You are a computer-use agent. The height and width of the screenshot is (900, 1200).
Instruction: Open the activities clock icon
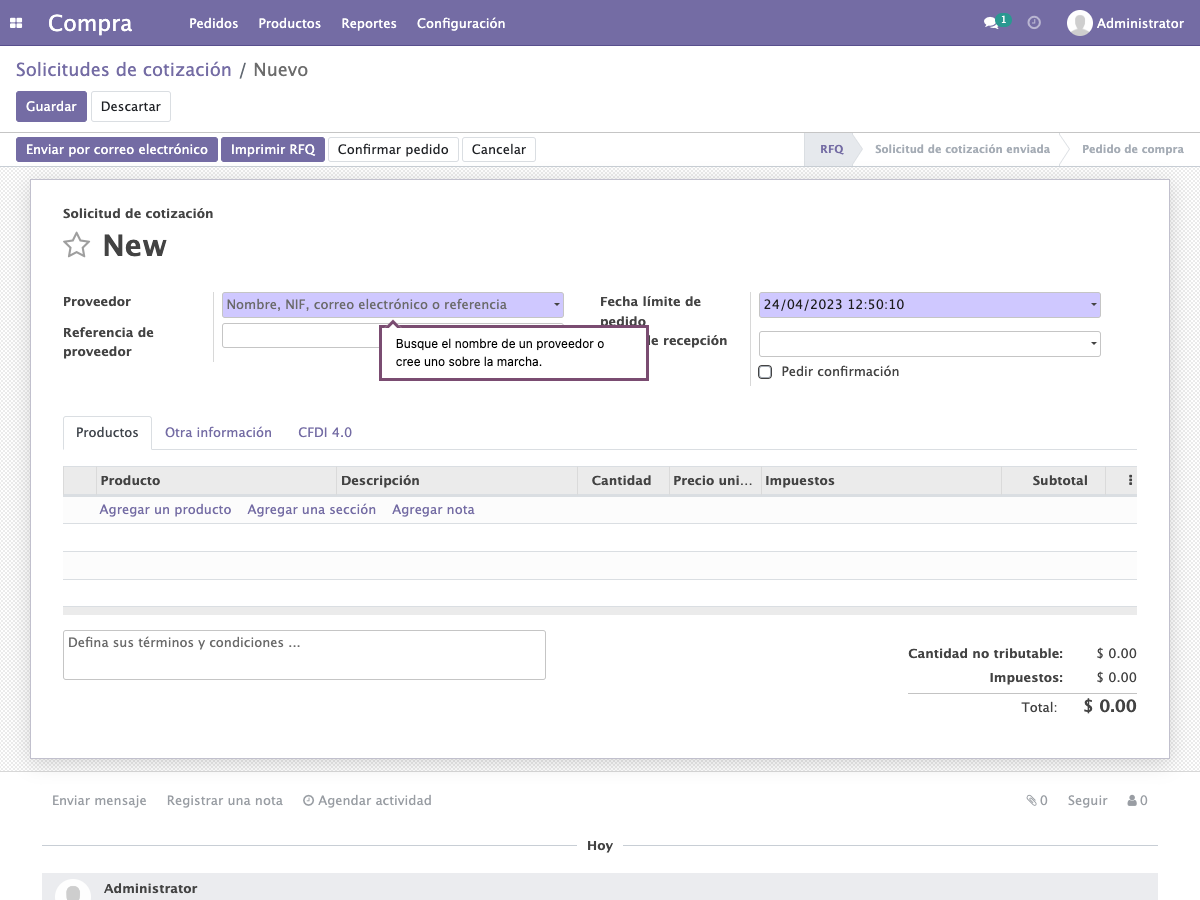point(1034,22)
